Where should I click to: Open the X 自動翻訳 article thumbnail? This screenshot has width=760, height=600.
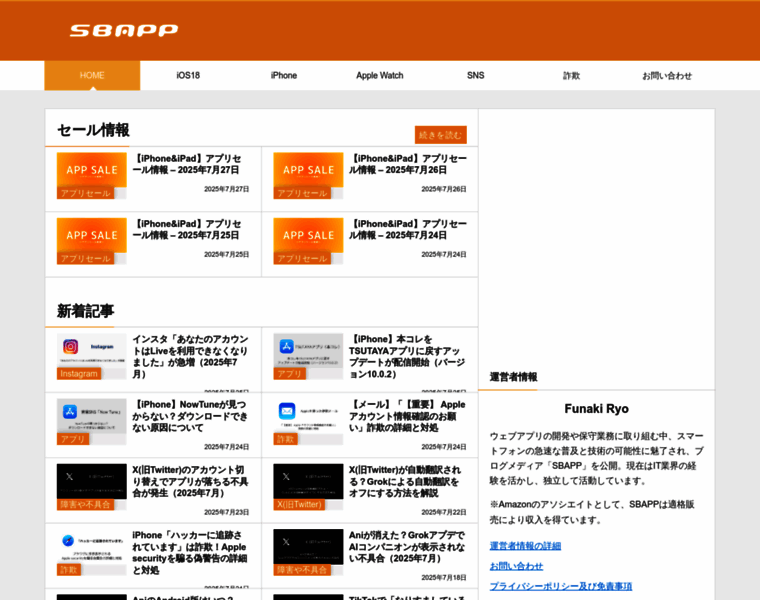[x=308, y=481]
